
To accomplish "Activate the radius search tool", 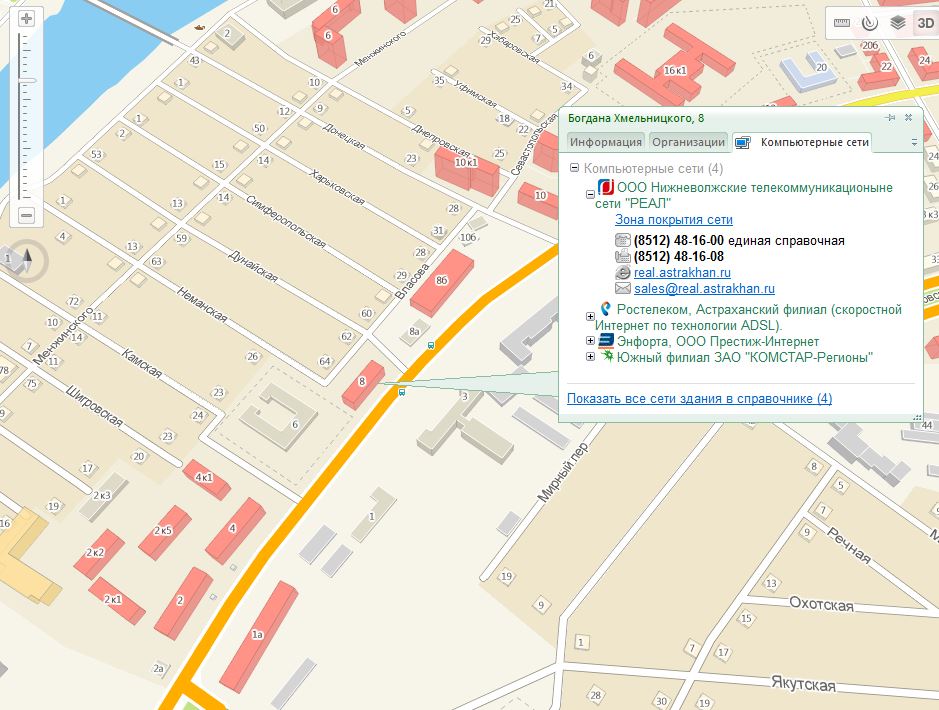I will pyautogui.click(x=870, y=23).
